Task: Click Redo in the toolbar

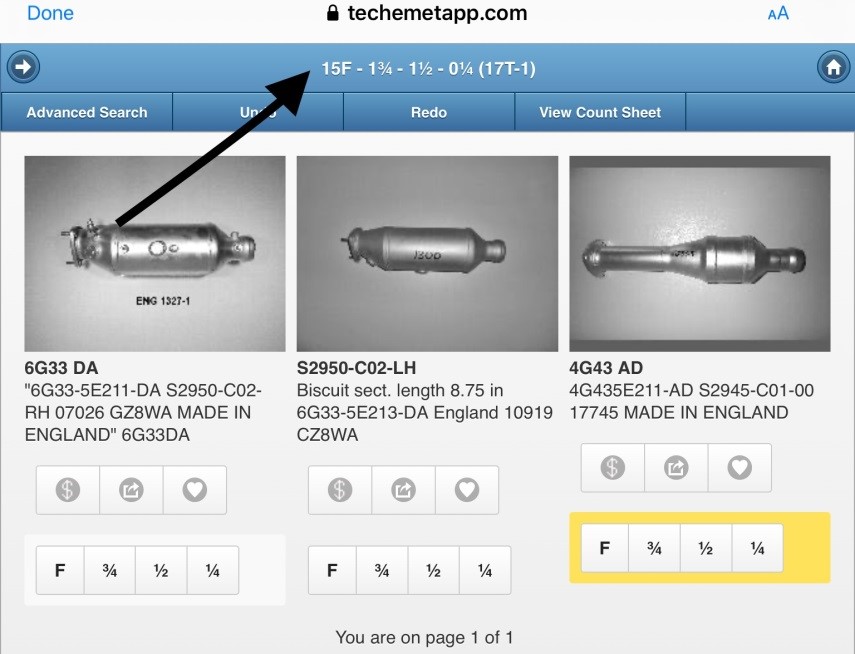Action: tap(429, 112)
